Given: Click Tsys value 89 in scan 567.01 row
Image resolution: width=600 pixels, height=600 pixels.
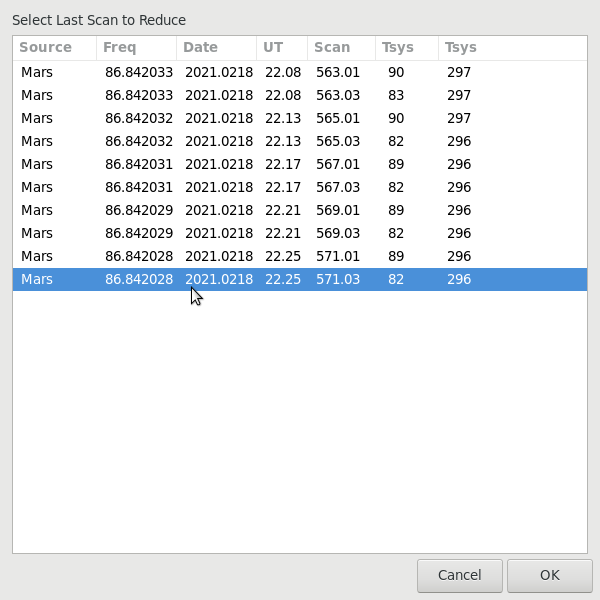Looking at the screenshot, I should 396,164.
